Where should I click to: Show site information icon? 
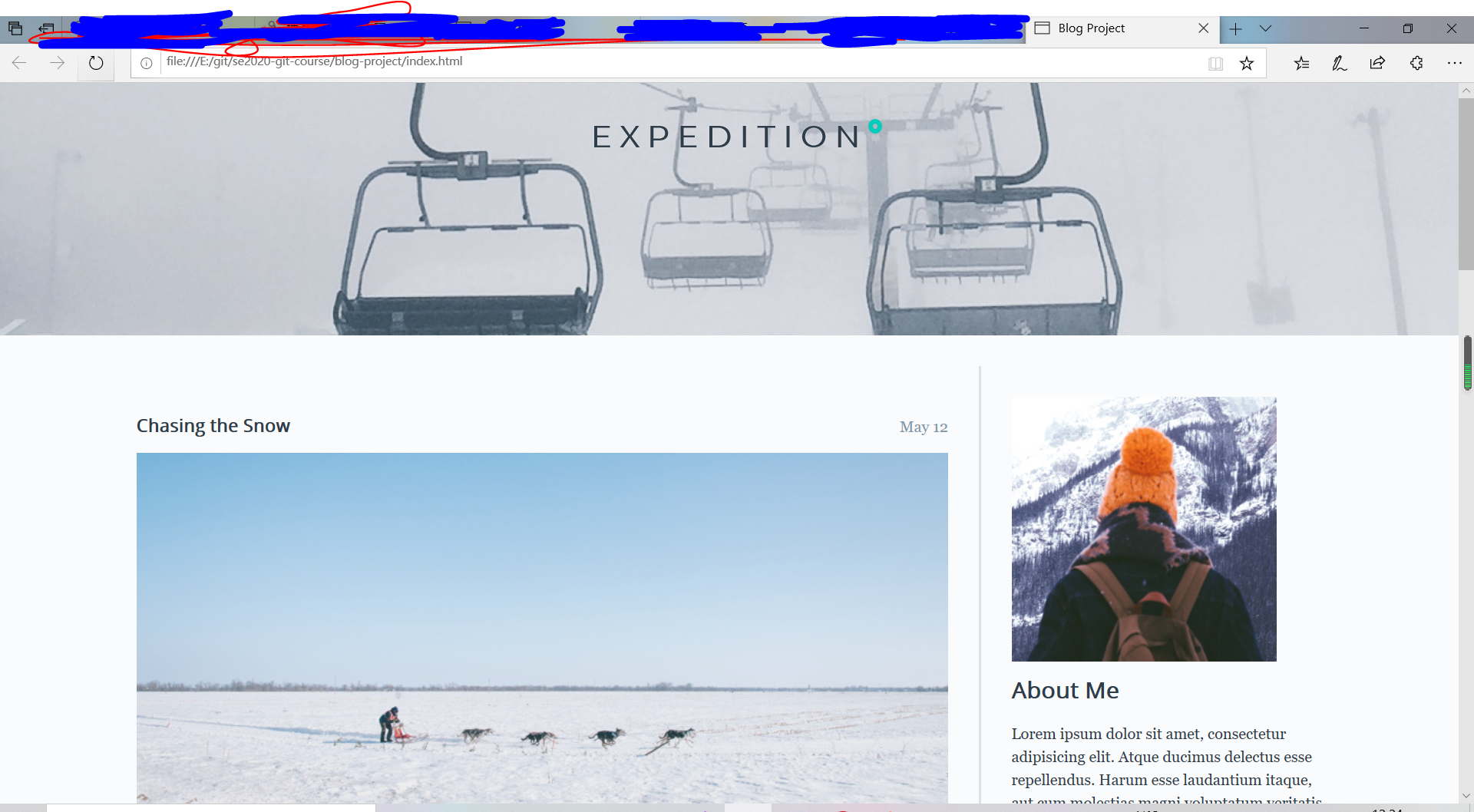pos(147,64)
